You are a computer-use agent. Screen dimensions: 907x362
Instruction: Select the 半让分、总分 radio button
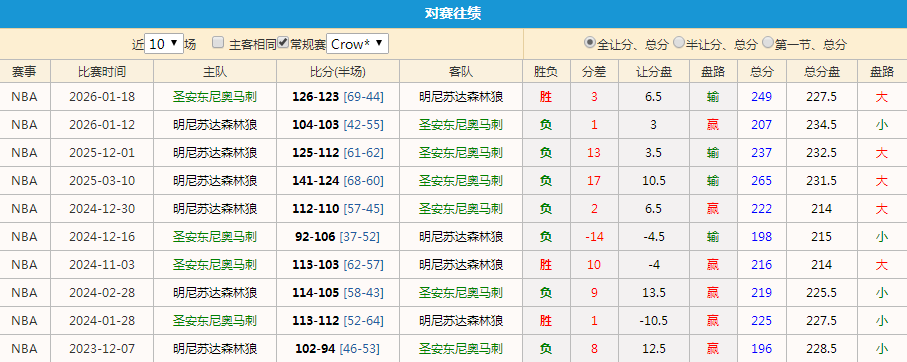[679, 42]
